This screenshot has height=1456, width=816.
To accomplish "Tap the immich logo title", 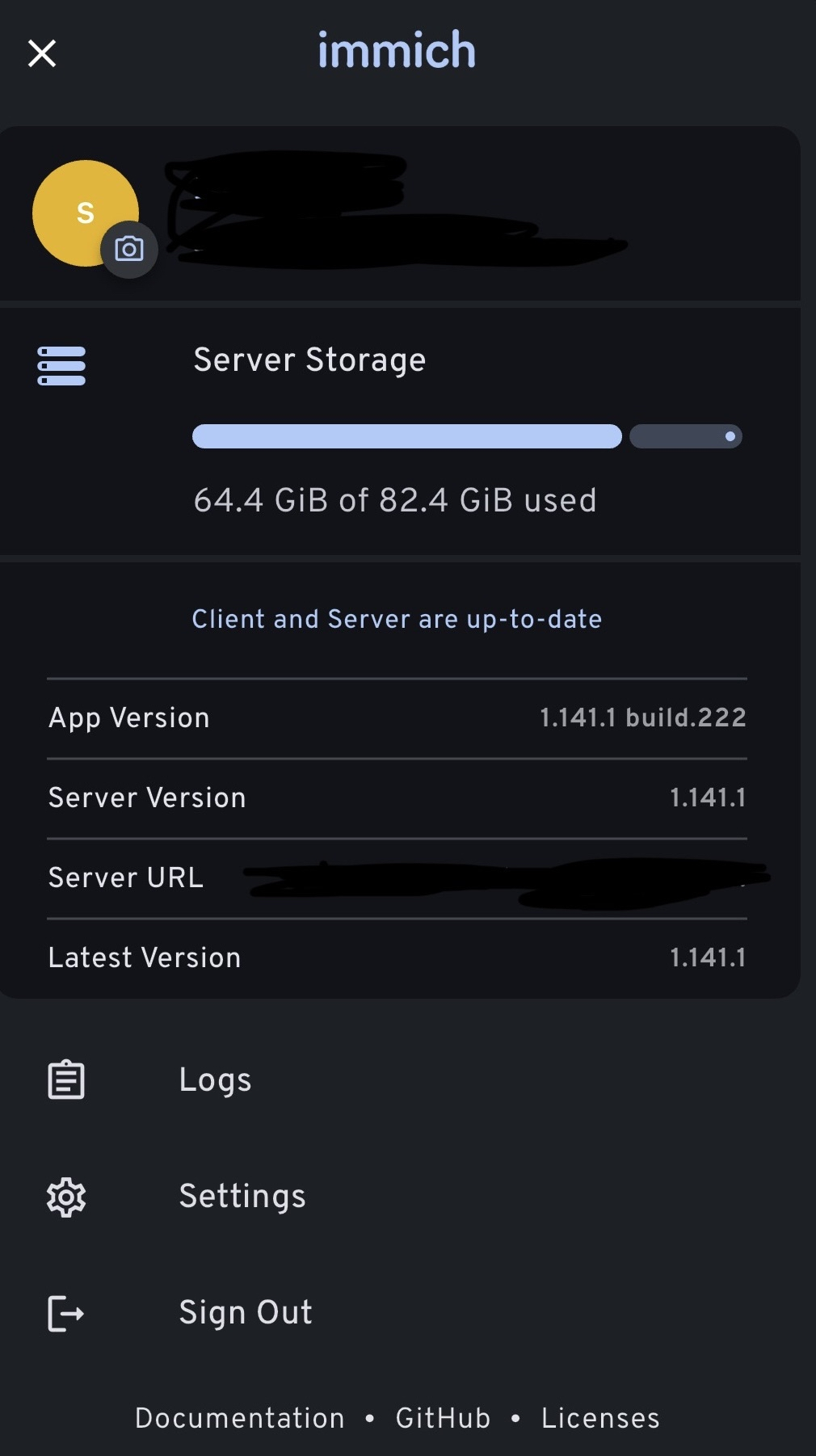I will coord(397,51).
